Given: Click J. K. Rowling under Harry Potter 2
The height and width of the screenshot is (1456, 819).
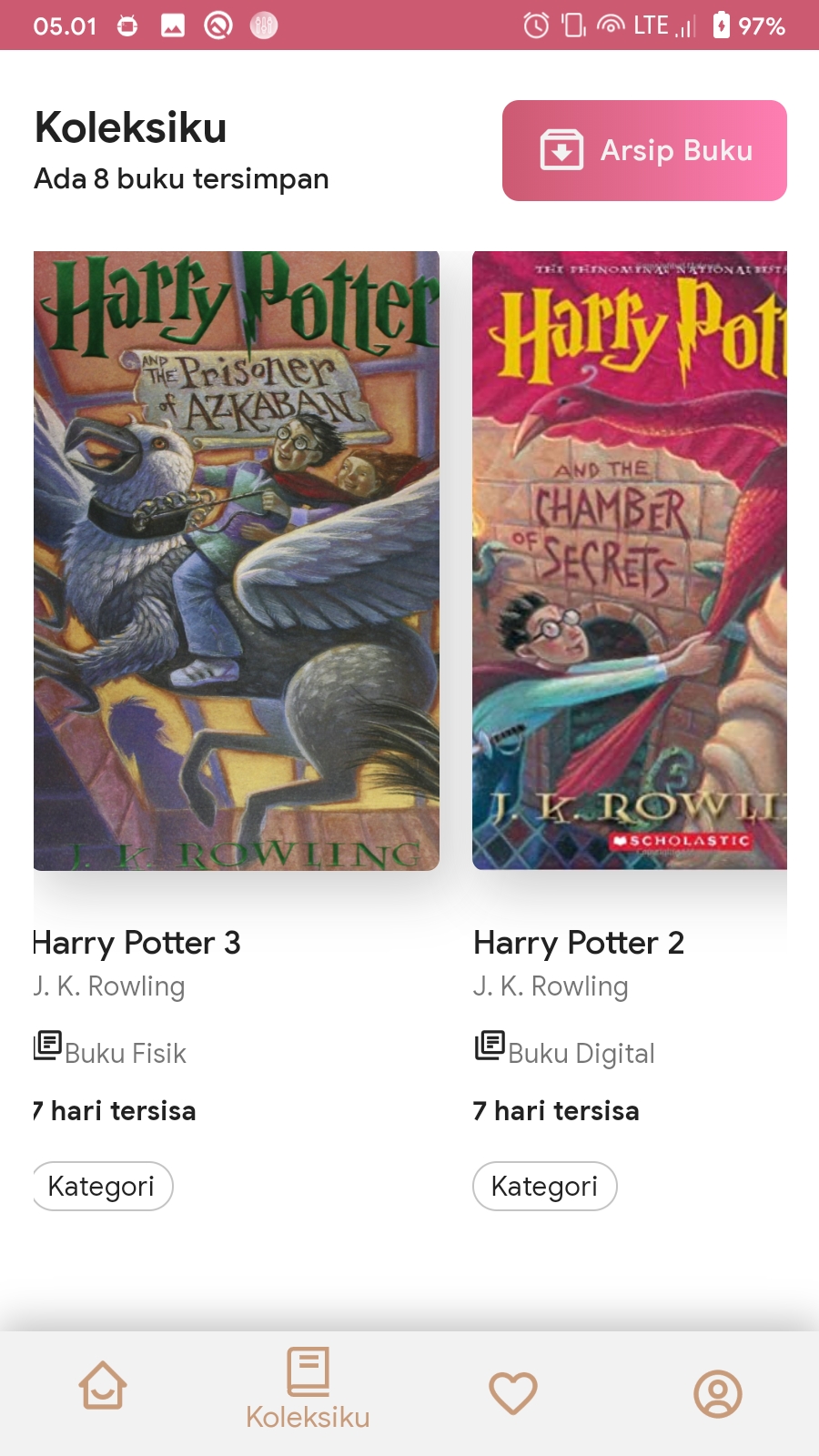Looking at the screenshot, I should [x=551, y=986].
